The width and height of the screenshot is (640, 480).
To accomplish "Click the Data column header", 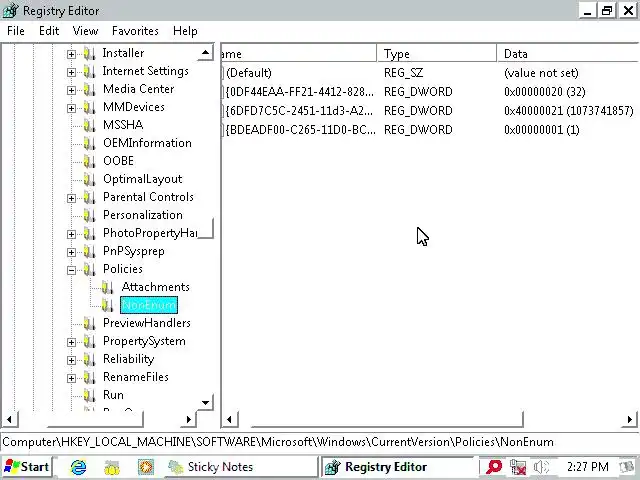I will coord(568,53).
